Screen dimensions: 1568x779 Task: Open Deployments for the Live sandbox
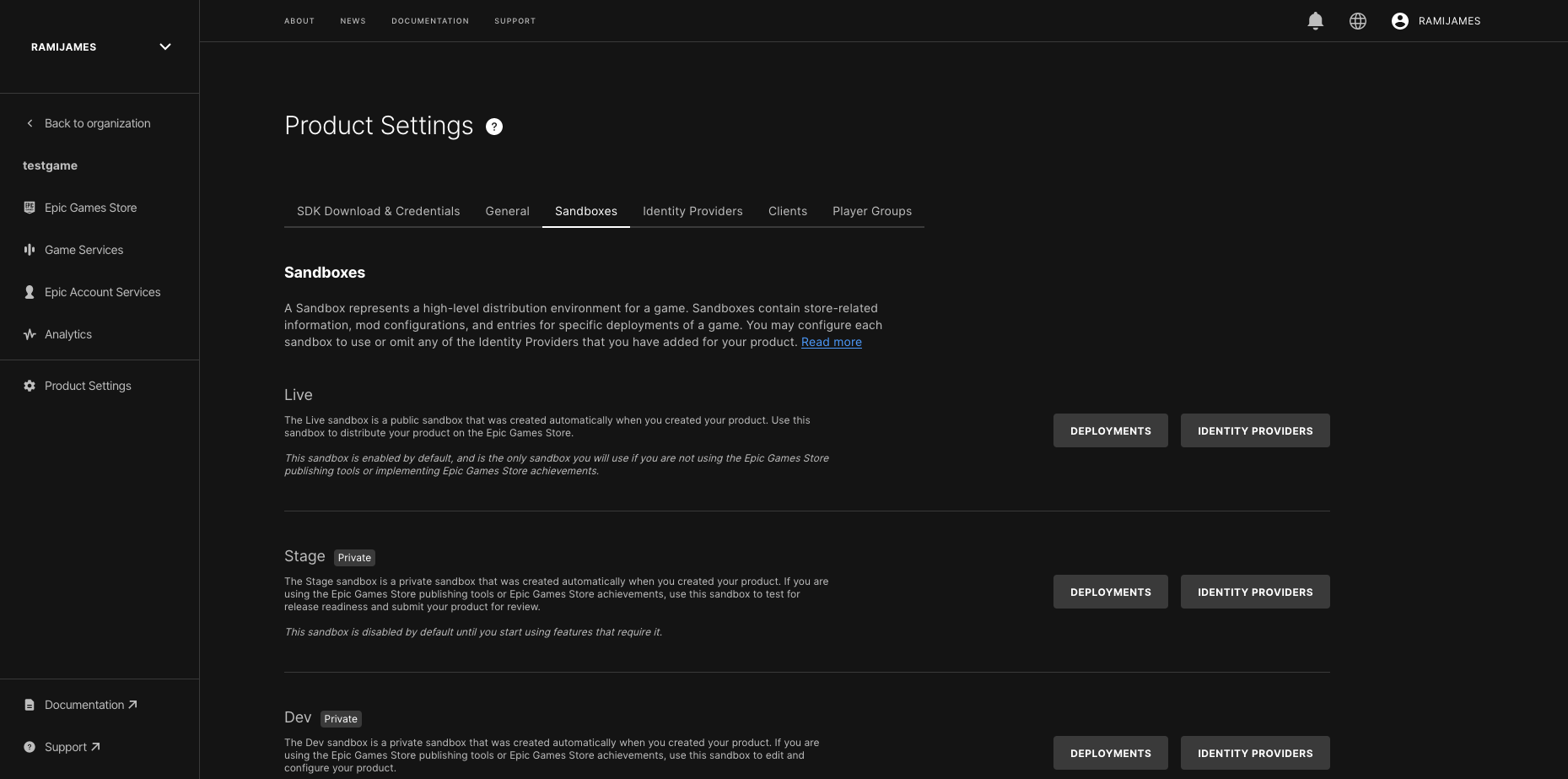(1111, 430)
